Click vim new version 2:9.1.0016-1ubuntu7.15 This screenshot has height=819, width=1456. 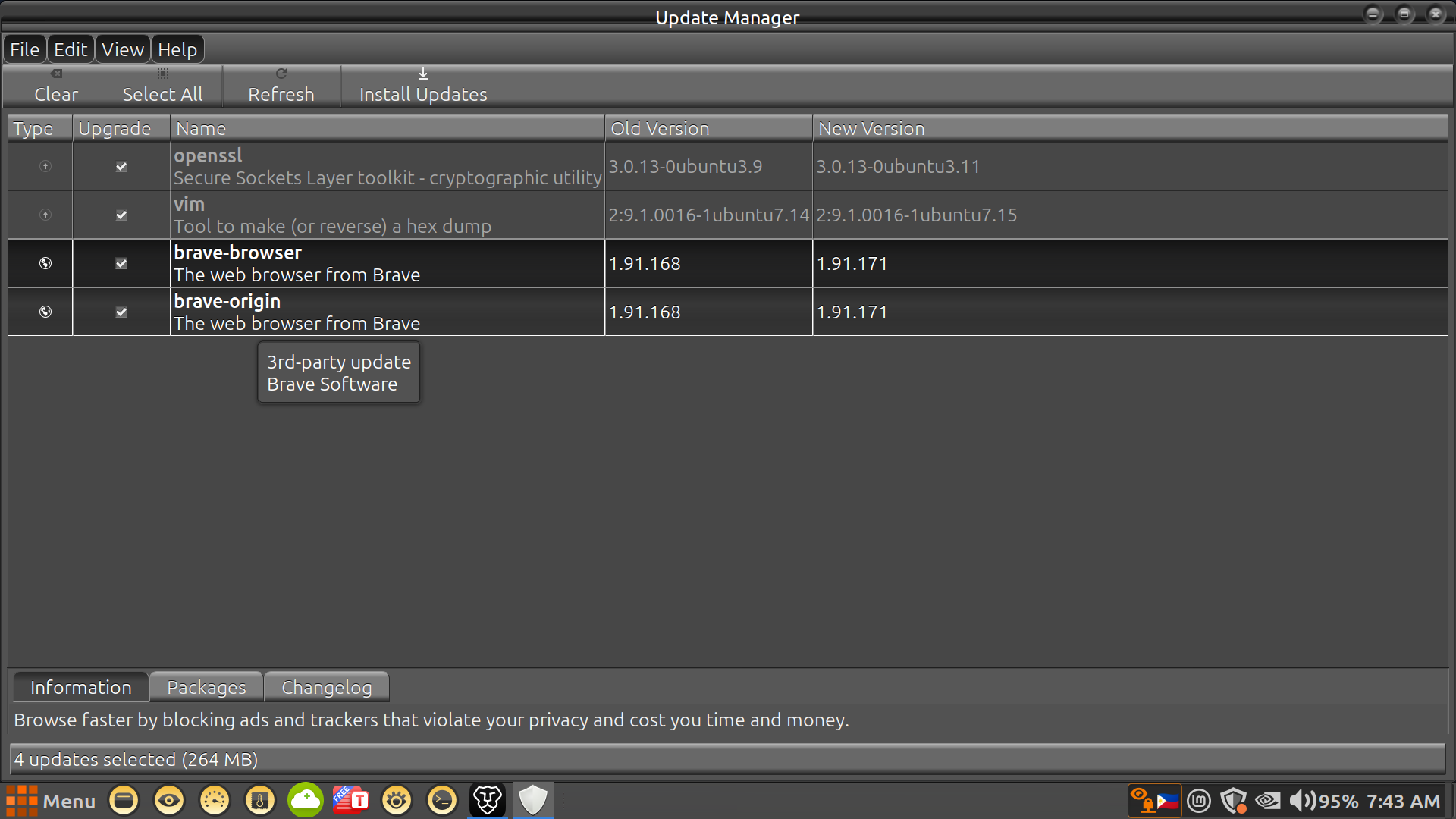(x=916, y=215)
